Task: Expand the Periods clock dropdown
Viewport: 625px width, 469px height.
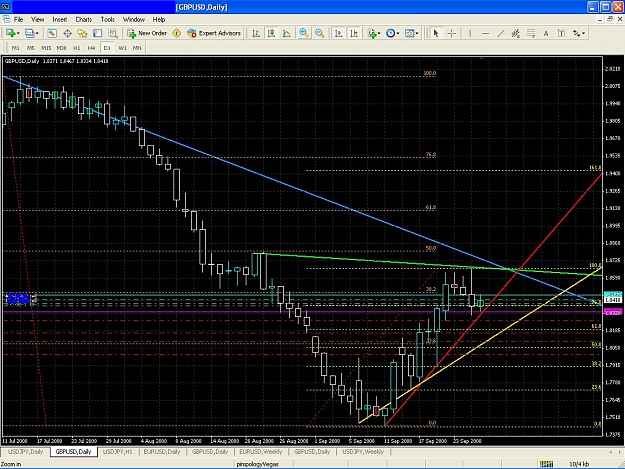Action: tap(398, 33)
